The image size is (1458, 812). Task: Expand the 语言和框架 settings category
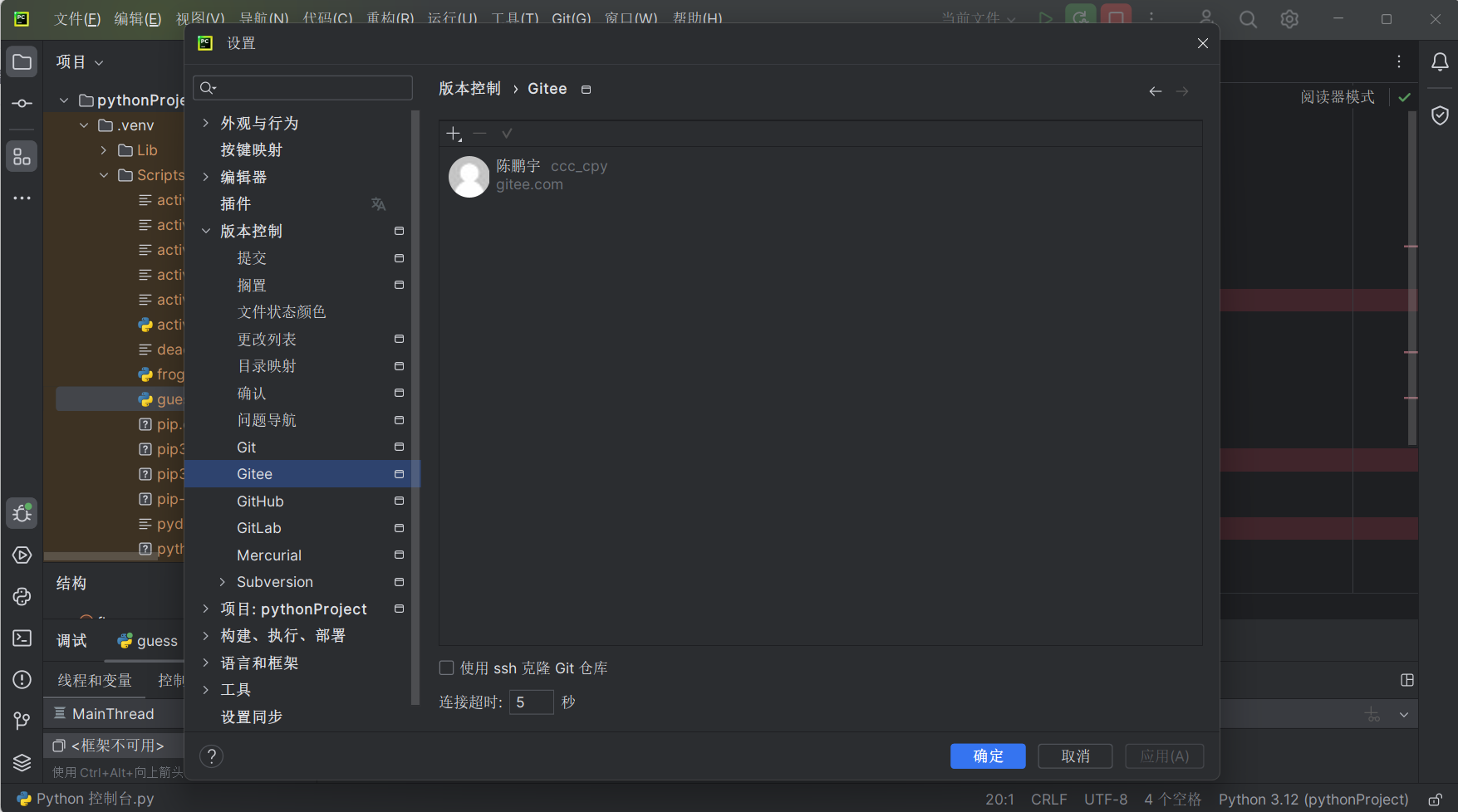click(206, 663)
